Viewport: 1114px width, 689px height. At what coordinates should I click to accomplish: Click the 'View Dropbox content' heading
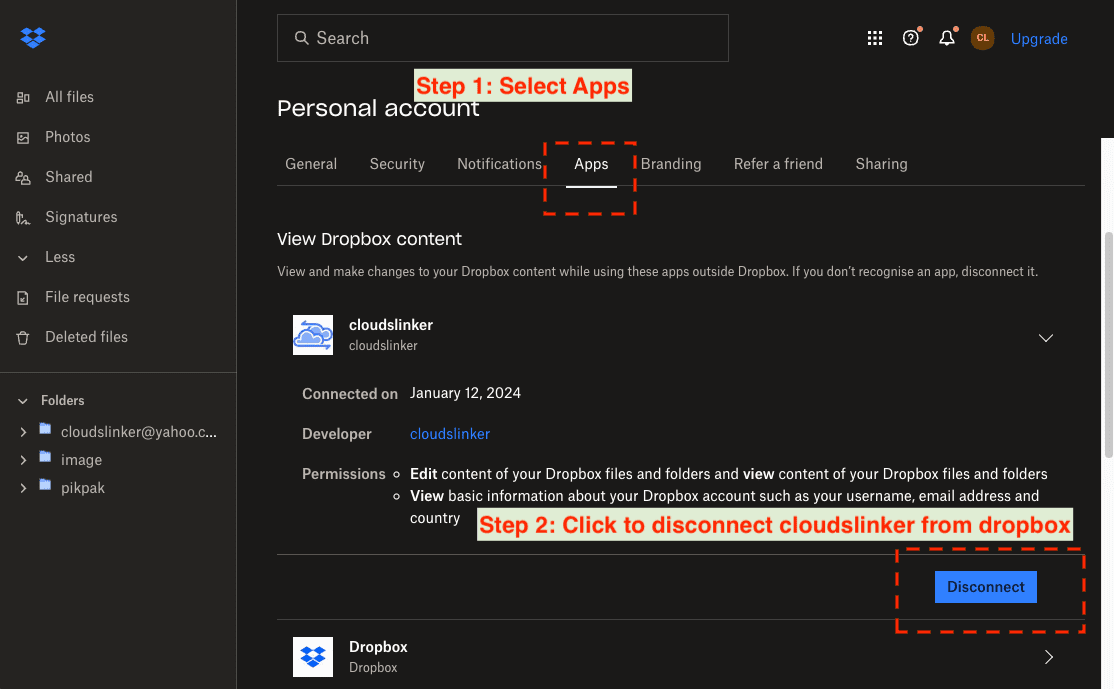(x=369, y=239)
